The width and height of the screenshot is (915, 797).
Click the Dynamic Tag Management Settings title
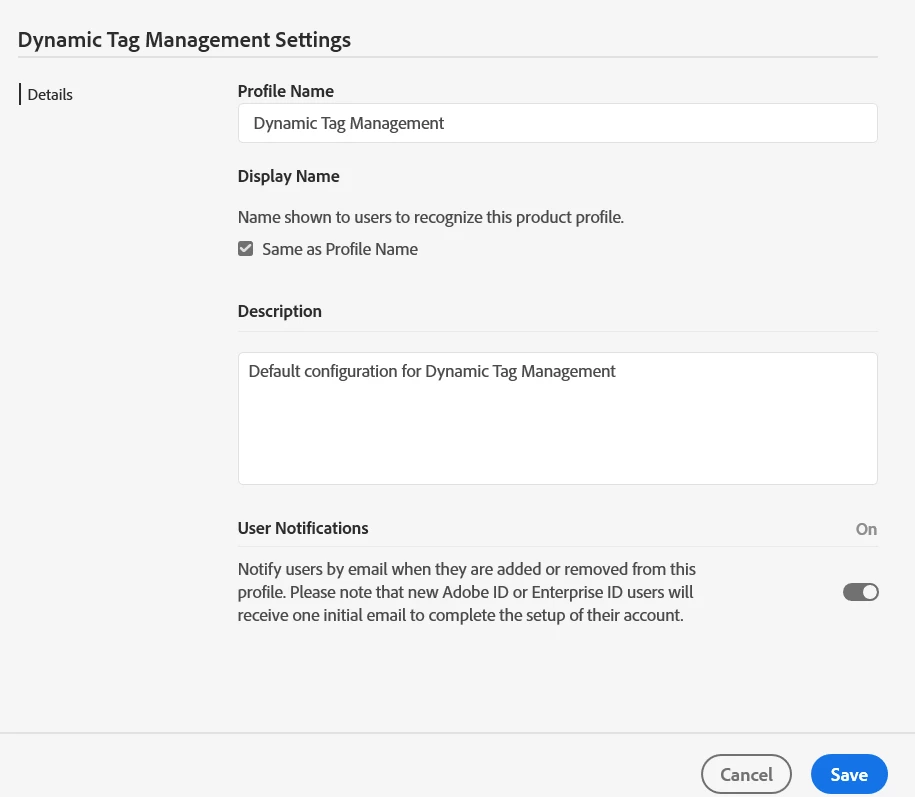pos(185,40)
